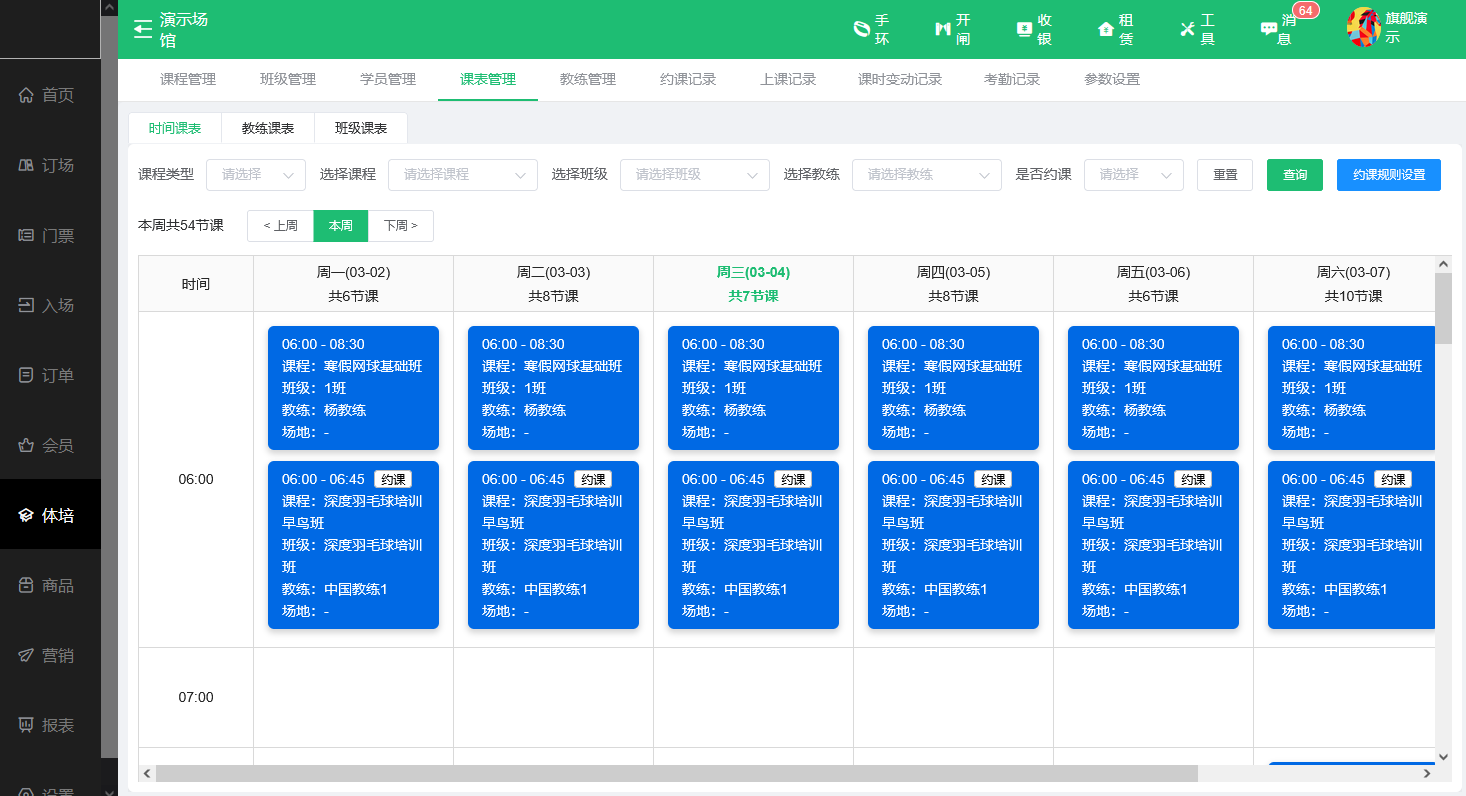This screenshot has height=796, width=1466.
Task: Click the 约课规则设置 button
Action: (1388, 174)
